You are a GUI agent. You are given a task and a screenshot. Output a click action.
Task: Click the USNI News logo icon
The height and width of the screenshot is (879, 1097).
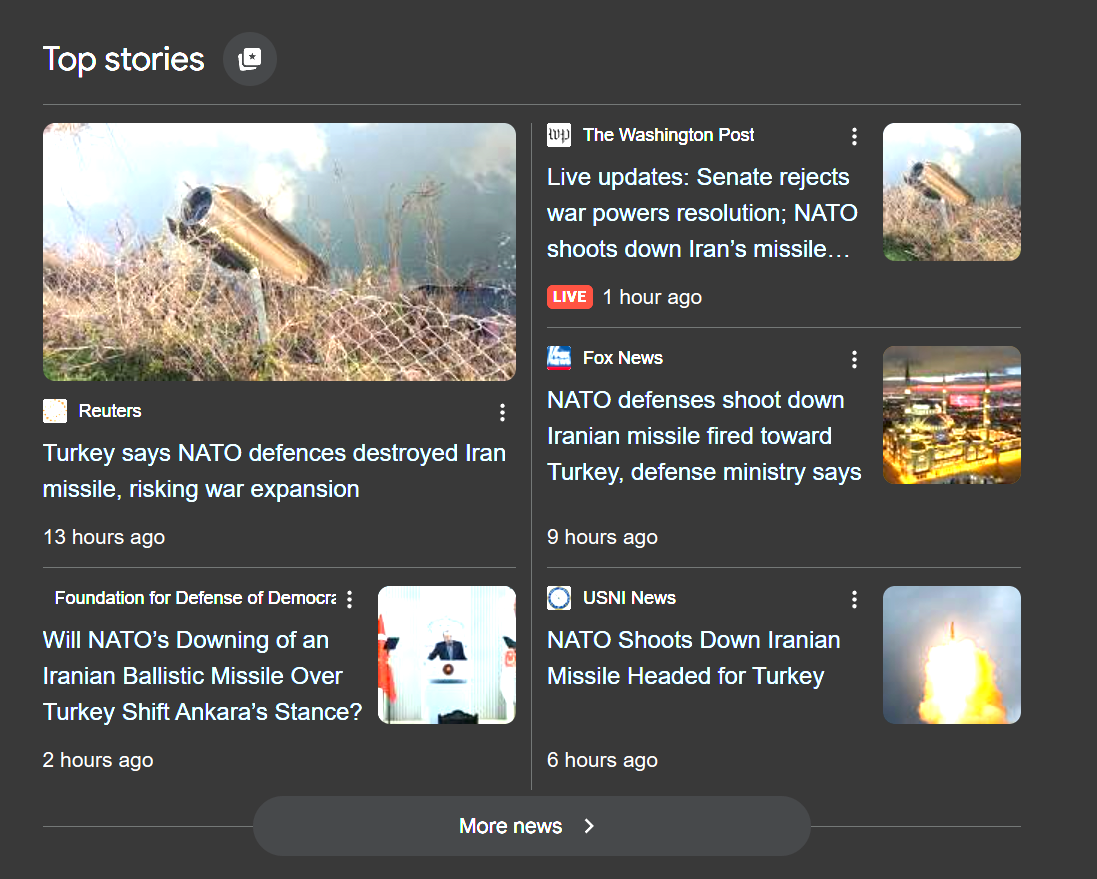coord(559,598)
